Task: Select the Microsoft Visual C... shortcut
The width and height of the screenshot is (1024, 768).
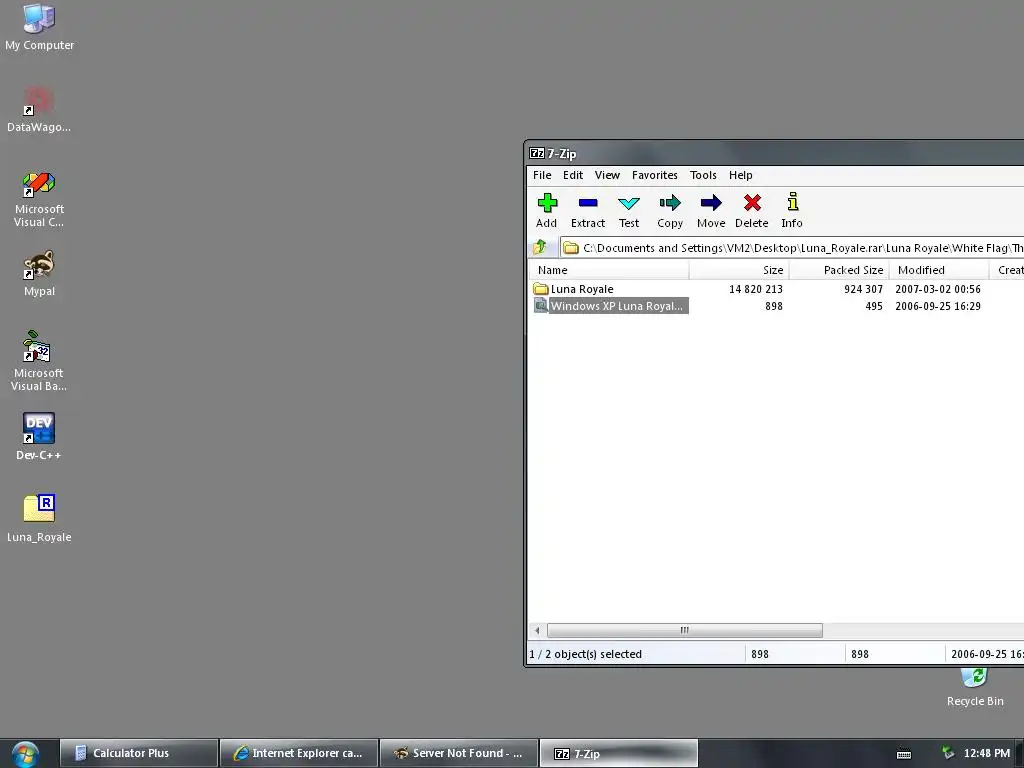Action: click(x=39, y=199)
